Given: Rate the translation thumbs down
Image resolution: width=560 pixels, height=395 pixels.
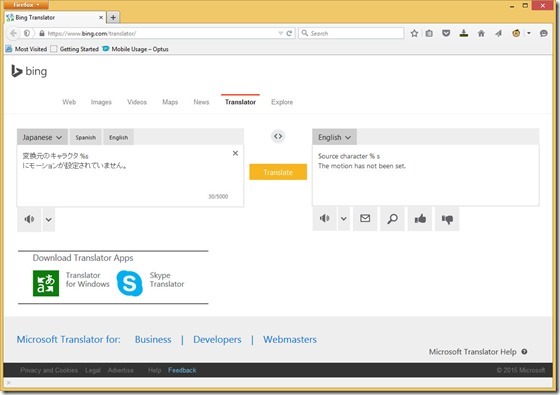Looking at the screenshot, I should tap(447, 218).
